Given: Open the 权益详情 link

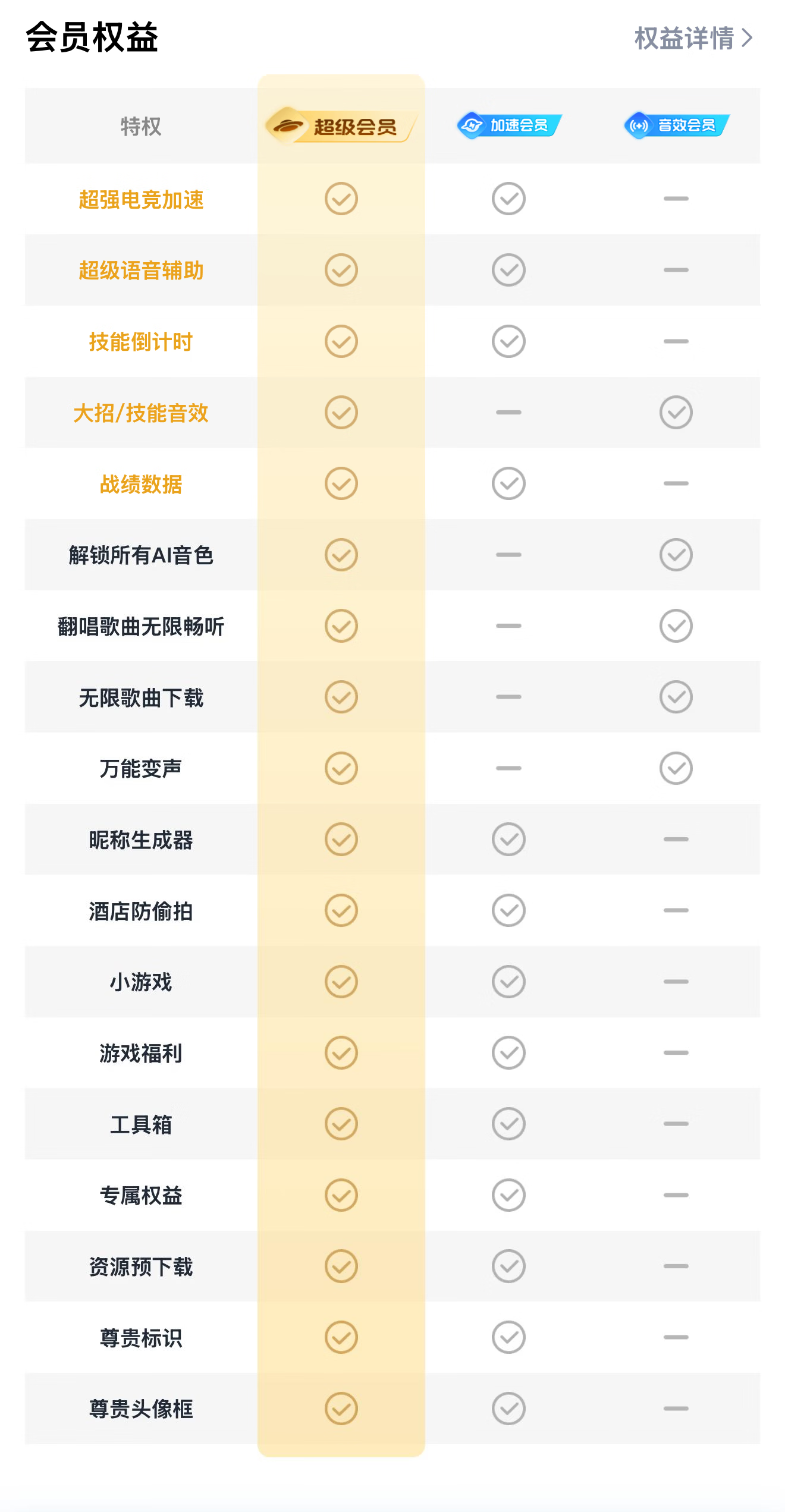Looking at the screenshot, I should 684,39.
